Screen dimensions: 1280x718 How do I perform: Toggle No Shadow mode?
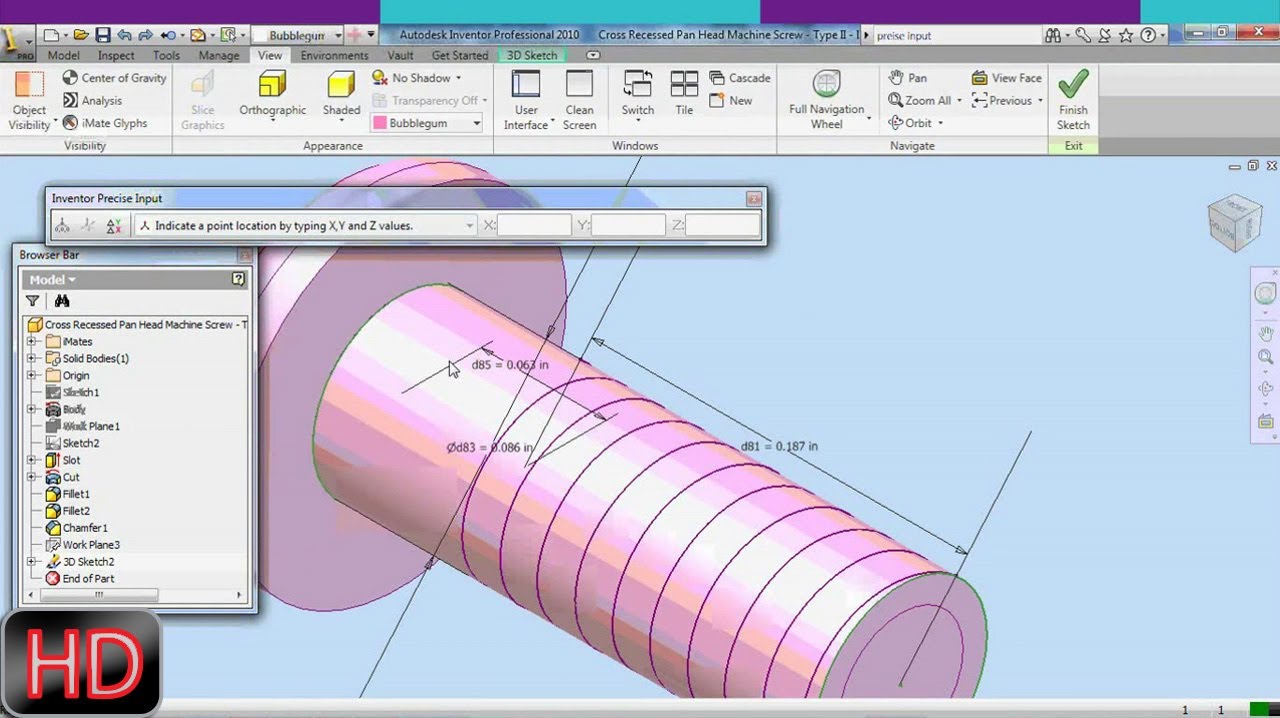pos(414,77)
